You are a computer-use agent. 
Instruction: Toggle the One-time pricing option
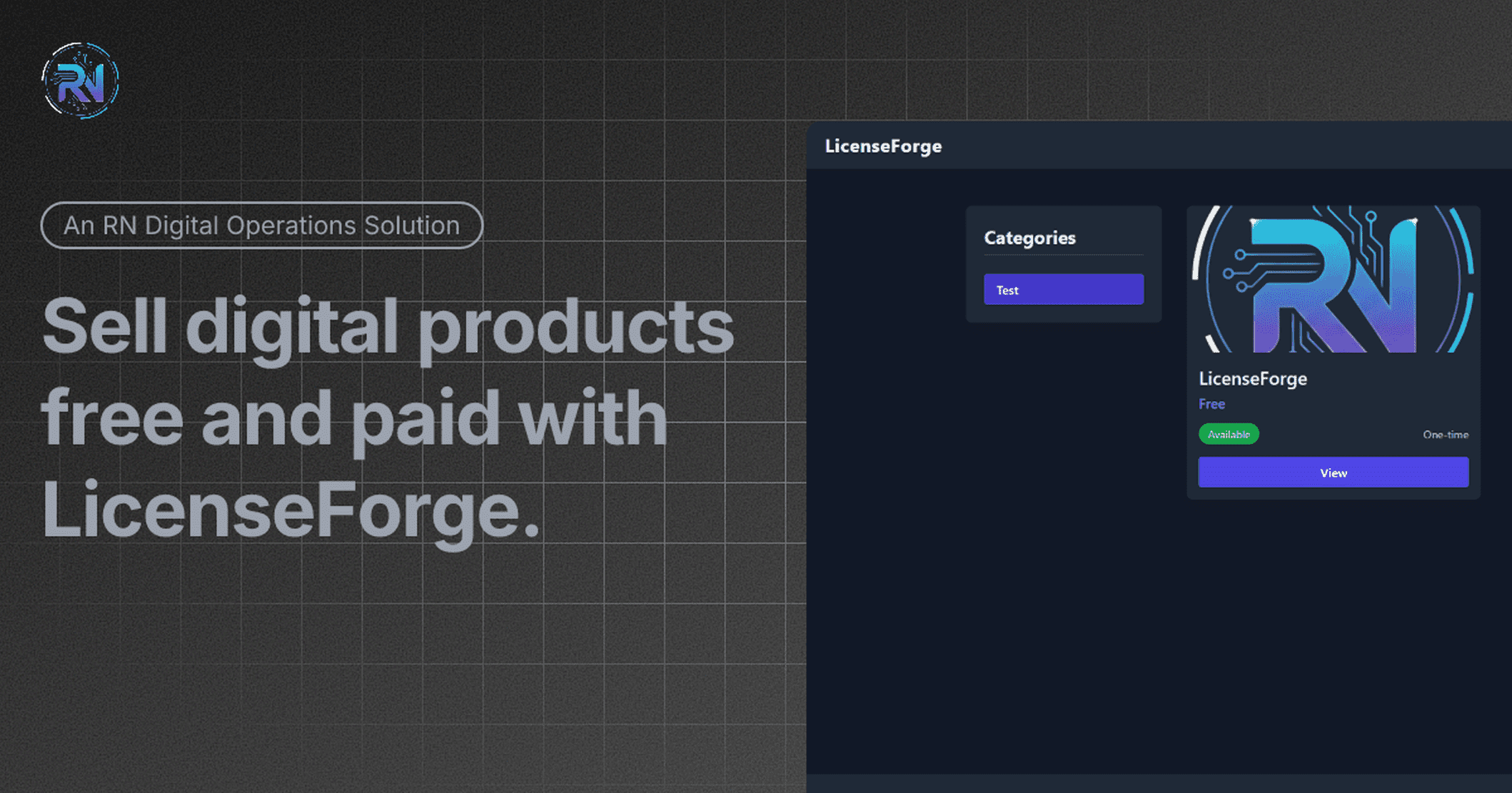coord(1445,434)
